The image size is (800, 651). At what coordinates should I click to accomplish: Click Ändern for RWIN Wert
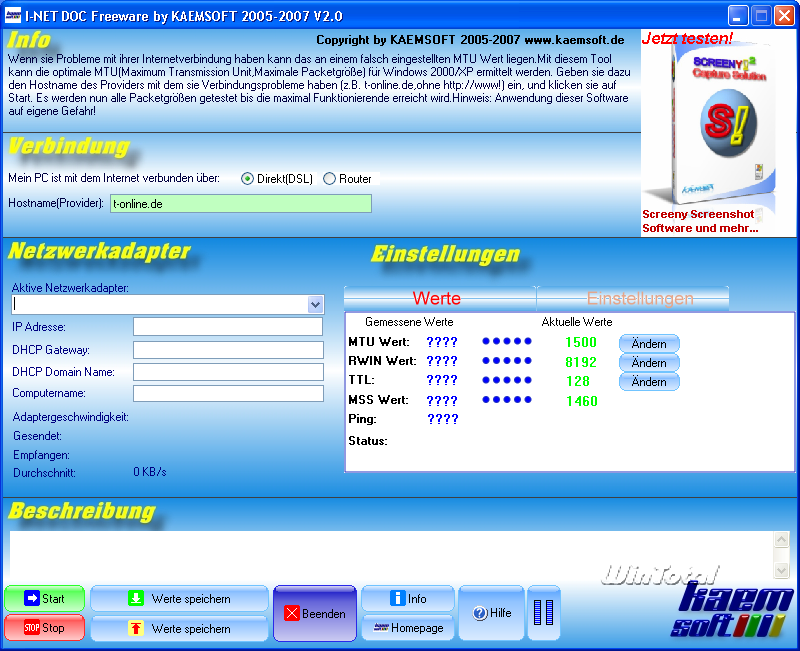(649, 362)
